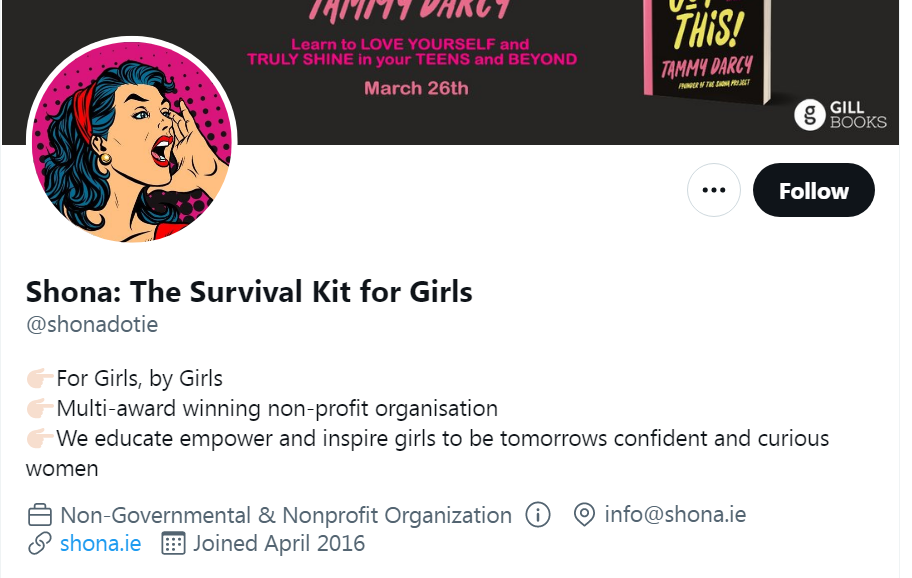
Task: Click the briefcase professional category icon
Action: [40, 516]
